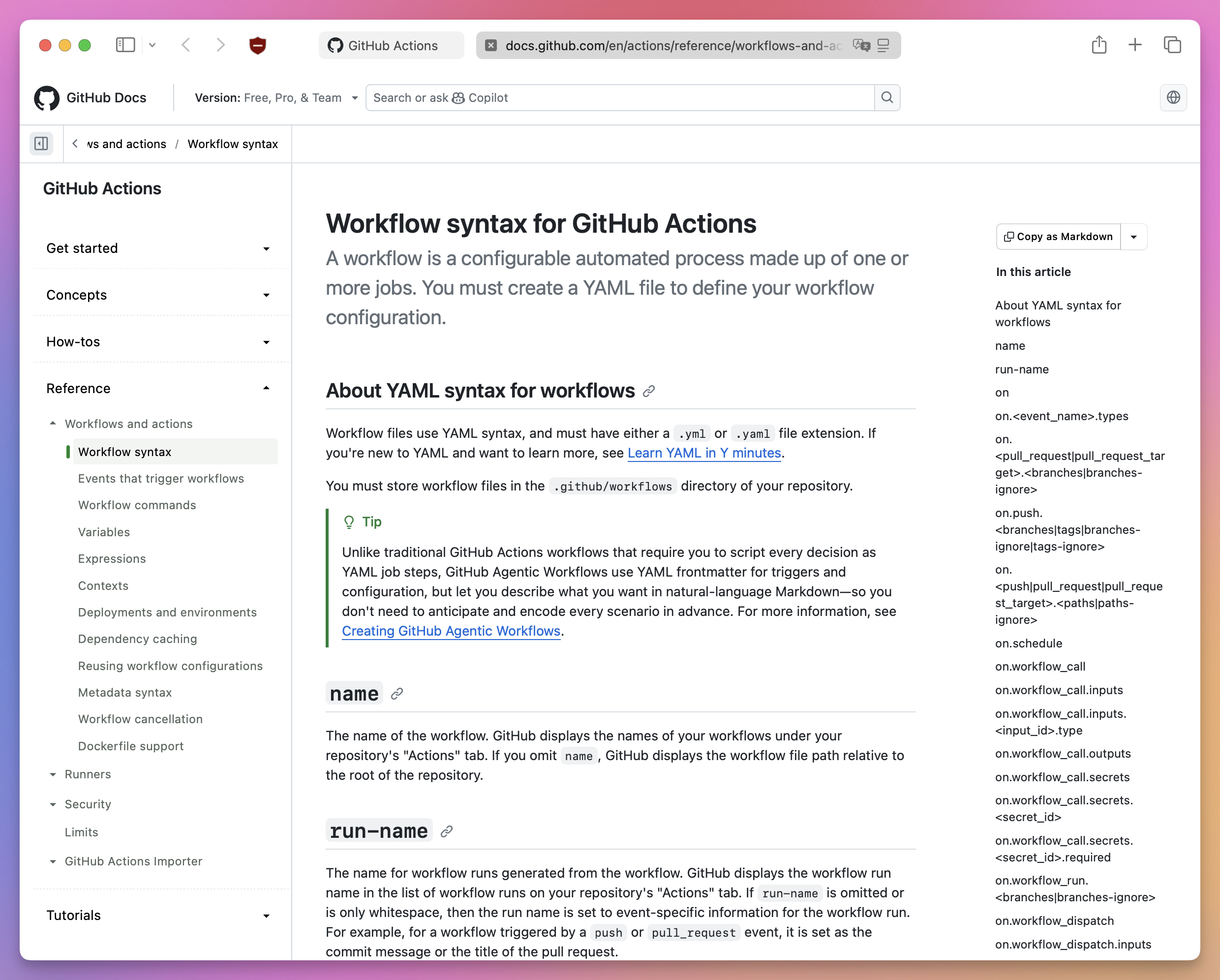The width and height of the screenshot is (1220, 980).
Task: Open Variables in sidebar
Action: tap(104, 532)
